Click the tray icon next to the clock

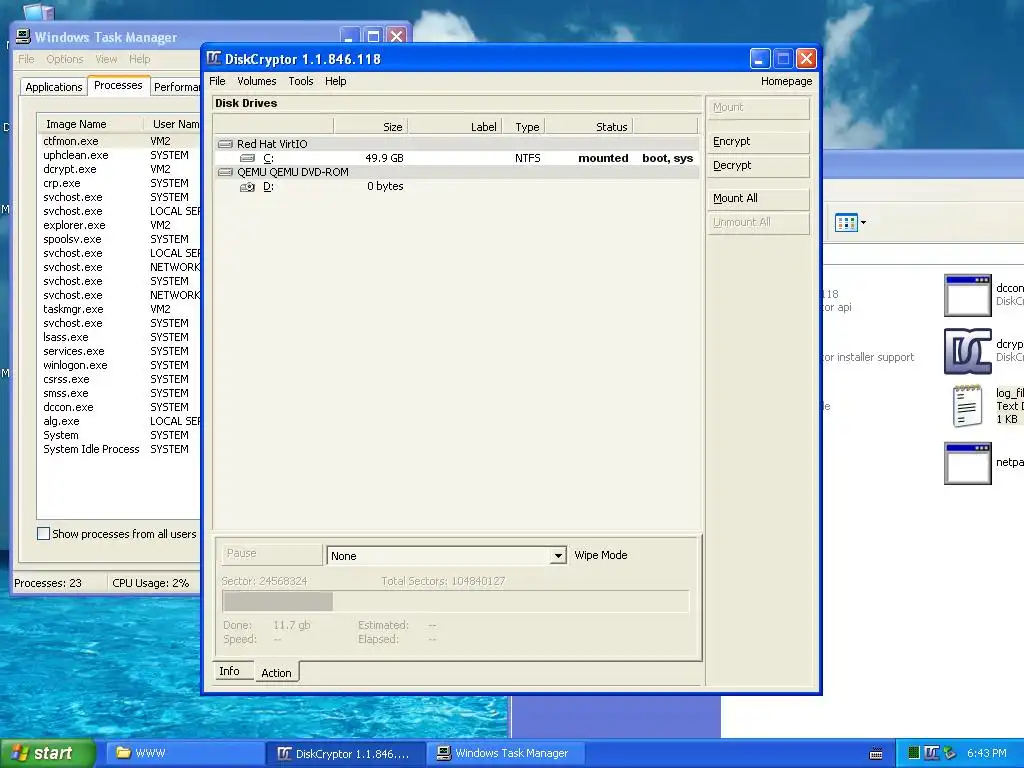(950, 753)
